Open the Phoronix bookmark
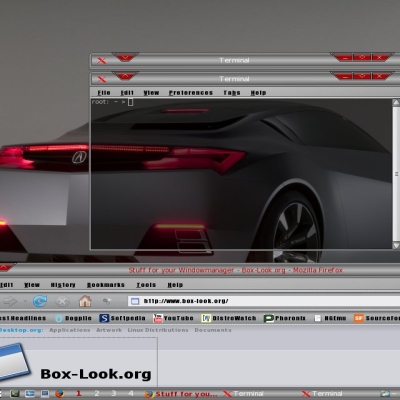This screenshot has width=400, height=400. [x=284, y=318]
